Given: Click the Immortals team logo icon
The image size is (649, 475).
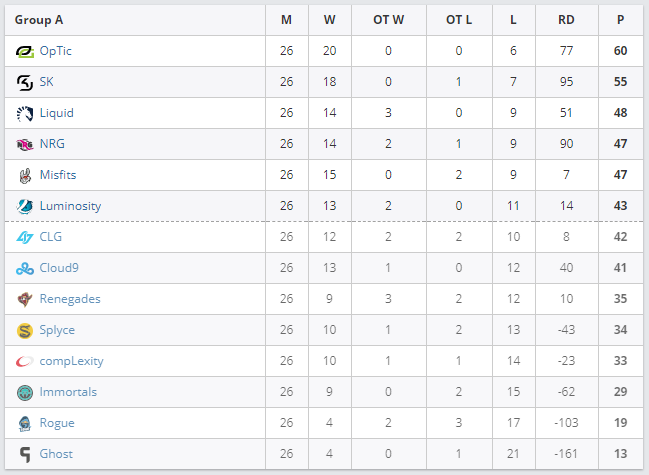Looking at the screenshot, I should click(x=25, y=392).
